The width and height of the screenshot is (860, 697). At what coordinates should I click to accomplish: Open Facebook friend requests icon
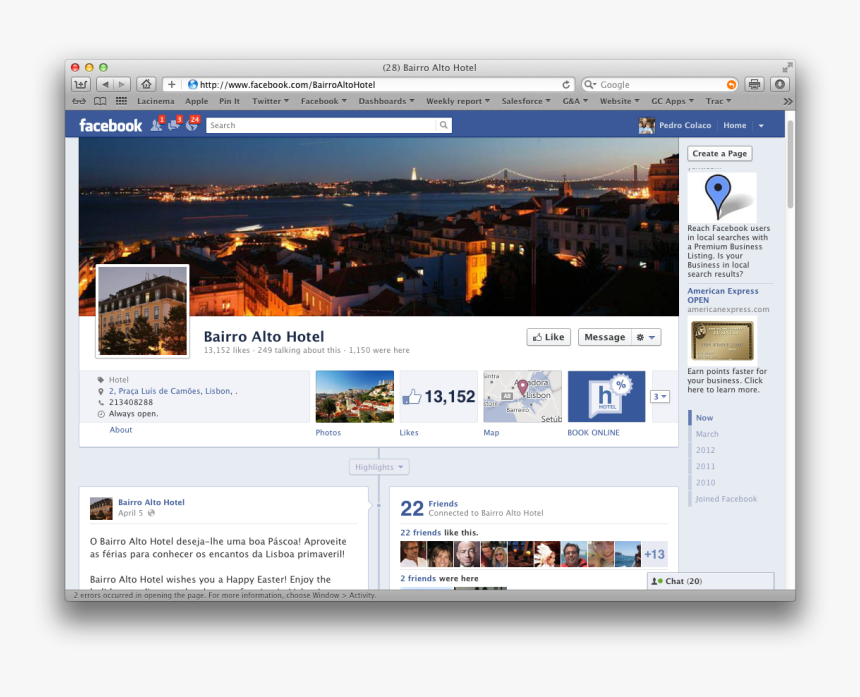(157, 125)
